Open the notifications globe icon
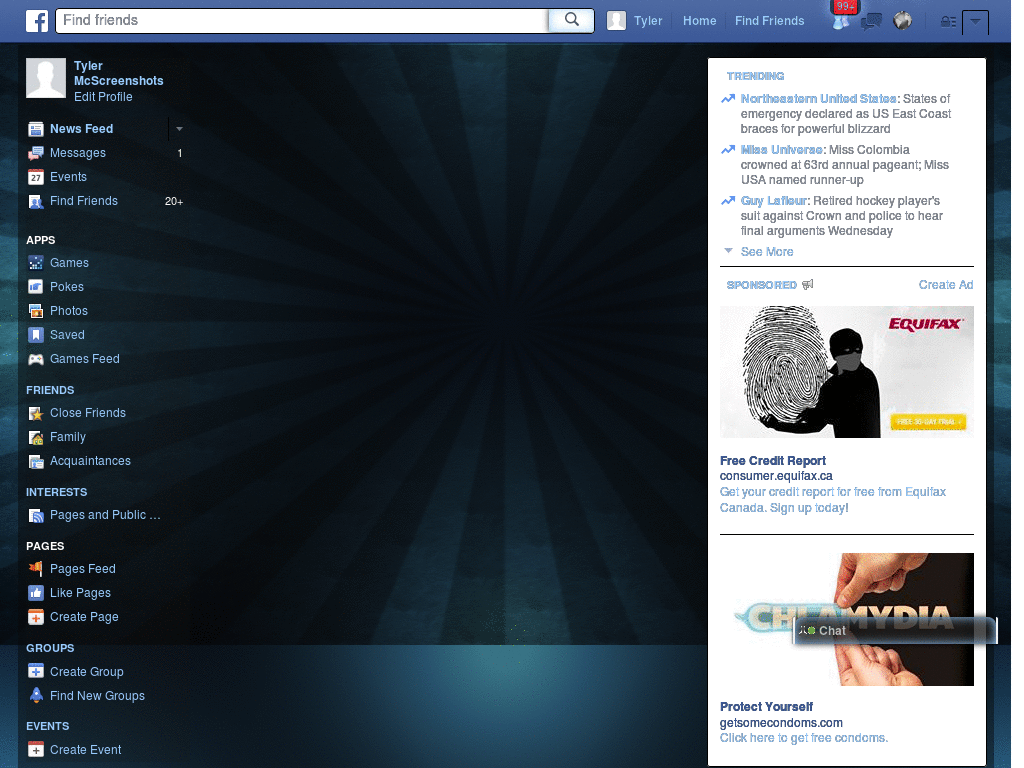The image size is (1024, 768). [903, 21]
